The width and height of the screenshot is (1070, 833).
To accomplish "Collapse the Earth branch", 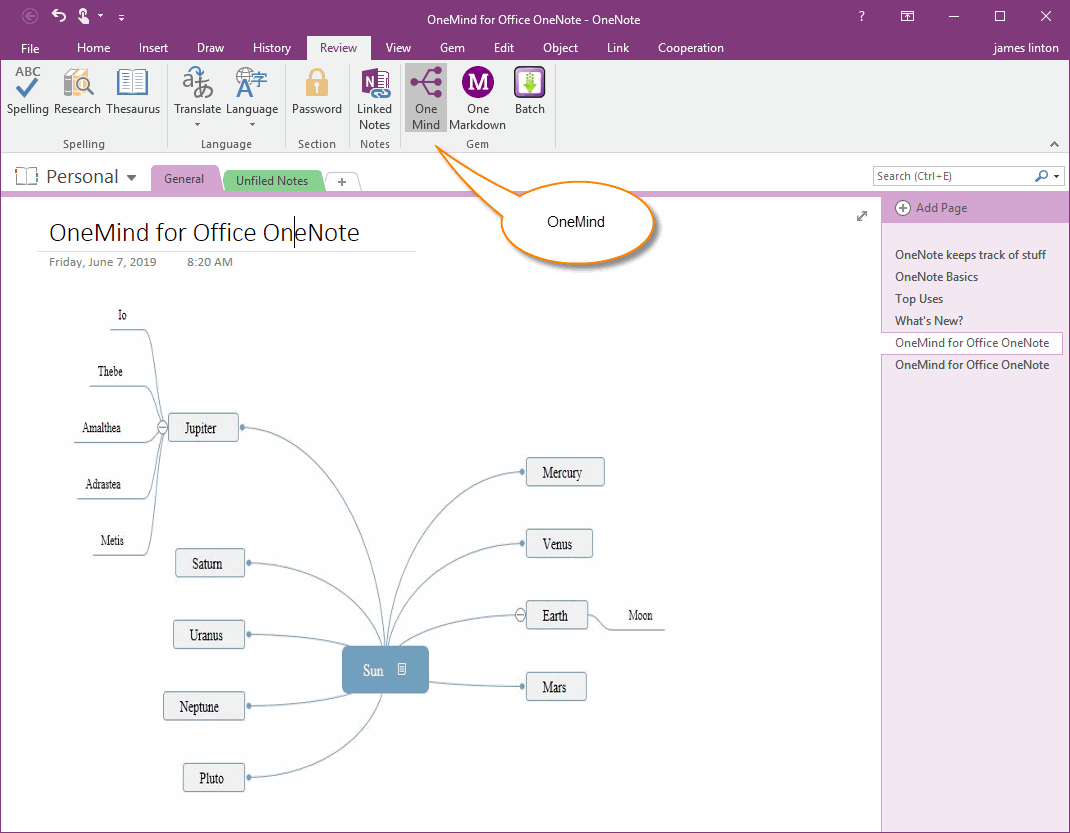I will [520, 615].
